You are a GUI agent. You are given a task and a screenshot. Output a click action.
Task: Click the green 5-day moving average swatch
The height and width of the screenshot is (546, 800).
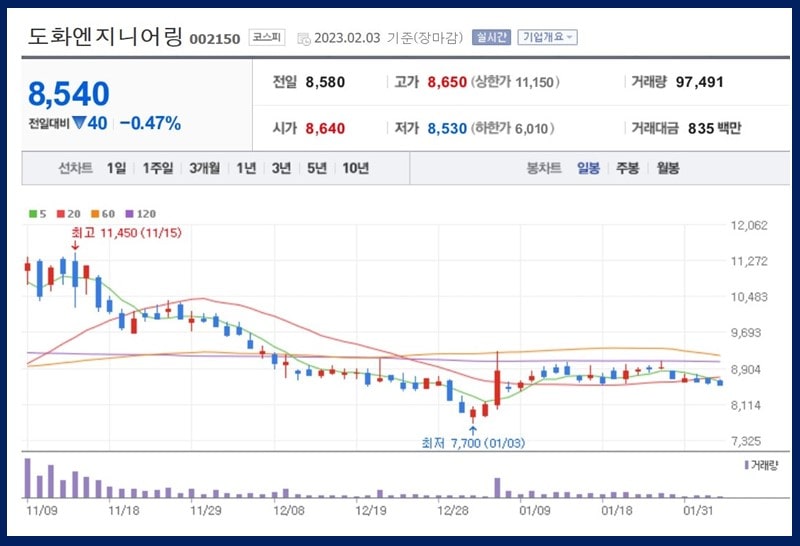coord(33,214)
